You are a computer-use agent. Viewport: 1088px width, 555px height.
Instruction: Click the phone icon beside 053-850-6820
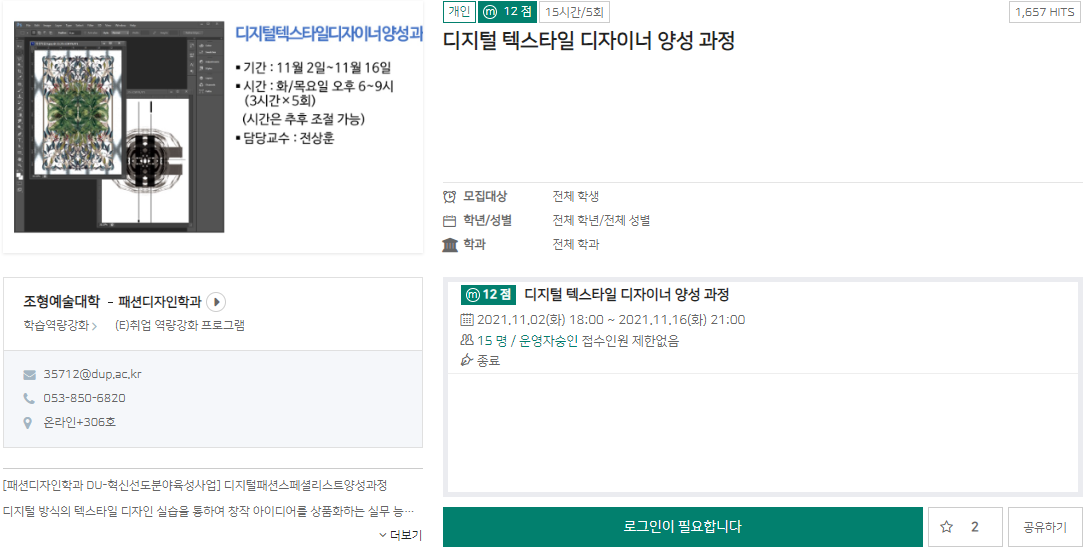point(29,399)
